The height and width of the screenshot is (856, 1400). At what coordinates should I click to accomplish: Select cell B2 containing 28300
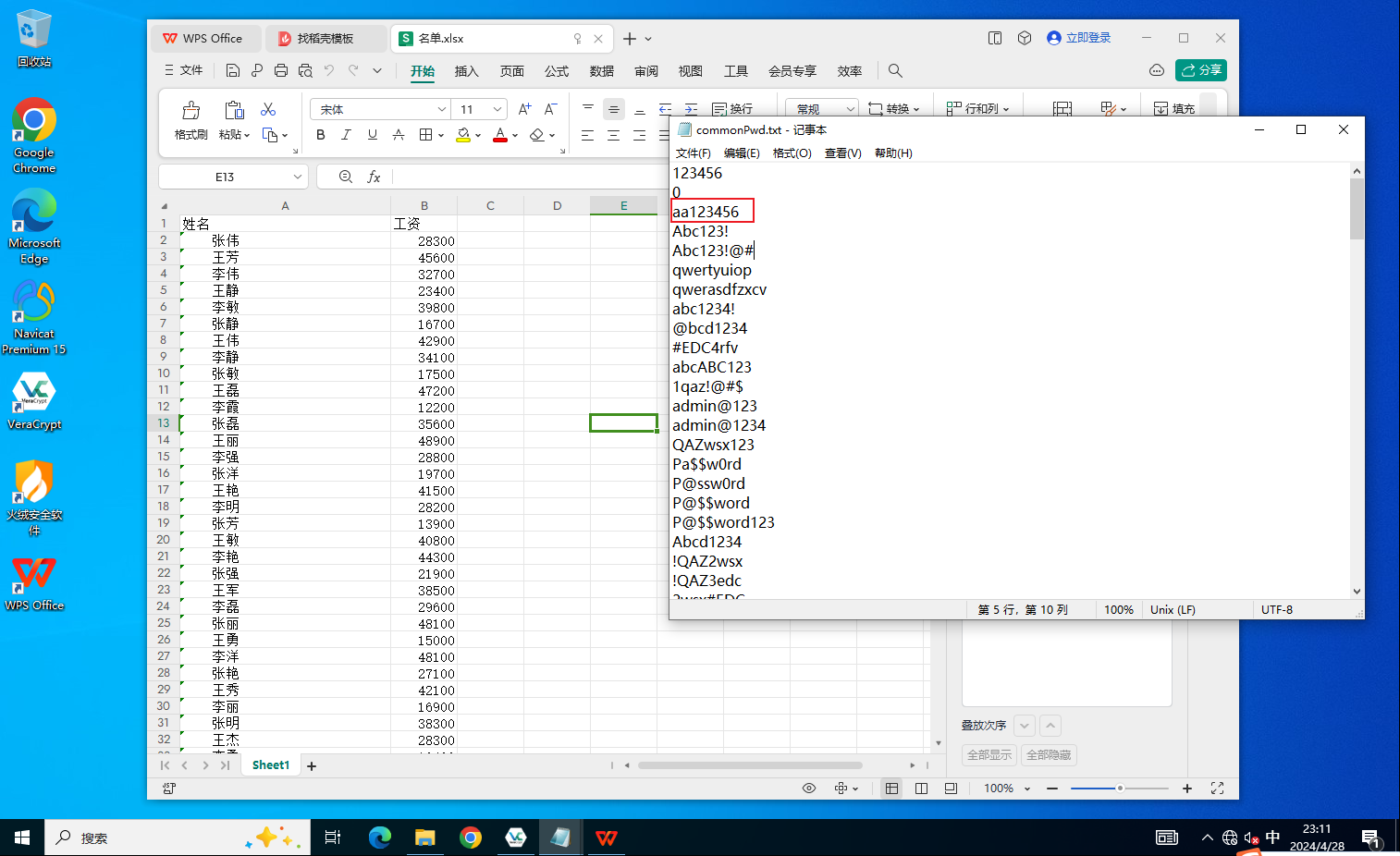pyautogui.click(x=424, y=241)
